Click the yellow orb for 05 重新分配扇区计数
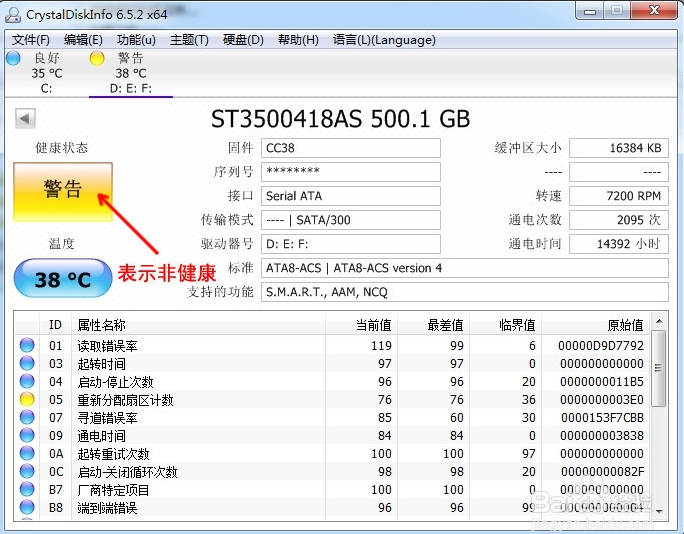This screenshot has height=534, width=684. click(x=27, y=399)
